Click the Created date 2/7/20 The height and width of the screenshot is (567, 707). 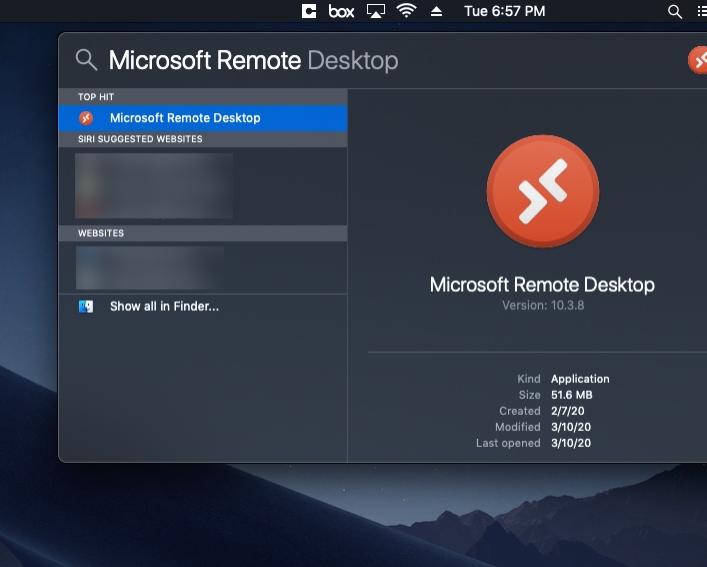(x=567, y=411)
